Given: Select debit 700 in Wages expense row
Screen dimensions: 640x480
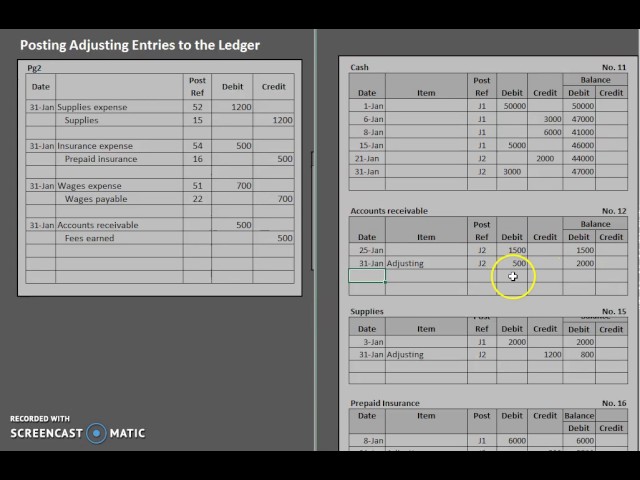Looking at the screenshot, I should pyautogui.click(x=232, y=186).
